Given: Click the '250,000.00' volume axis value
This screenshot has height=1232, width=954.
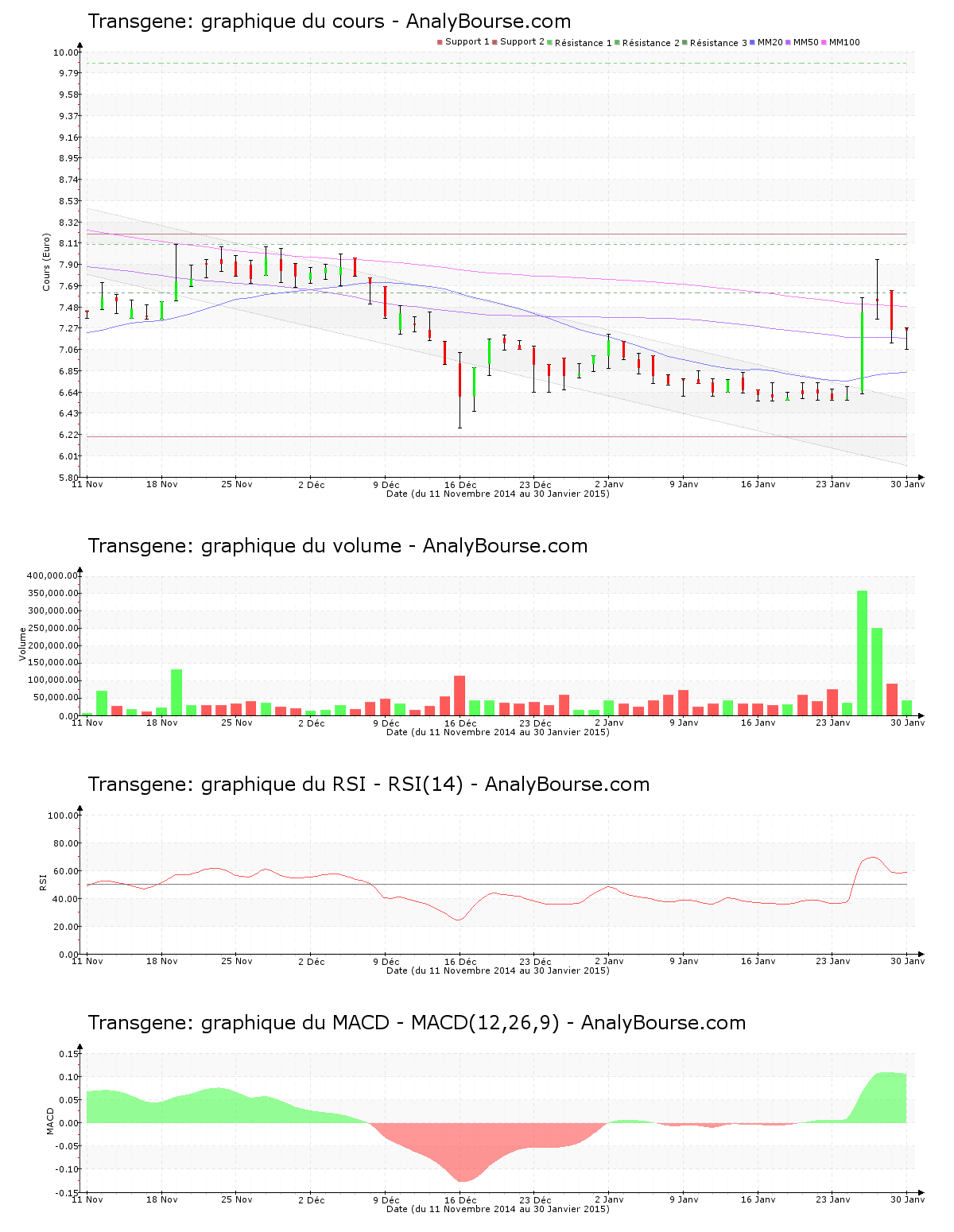Looking at the screenshot, I should tap(52, 628).
